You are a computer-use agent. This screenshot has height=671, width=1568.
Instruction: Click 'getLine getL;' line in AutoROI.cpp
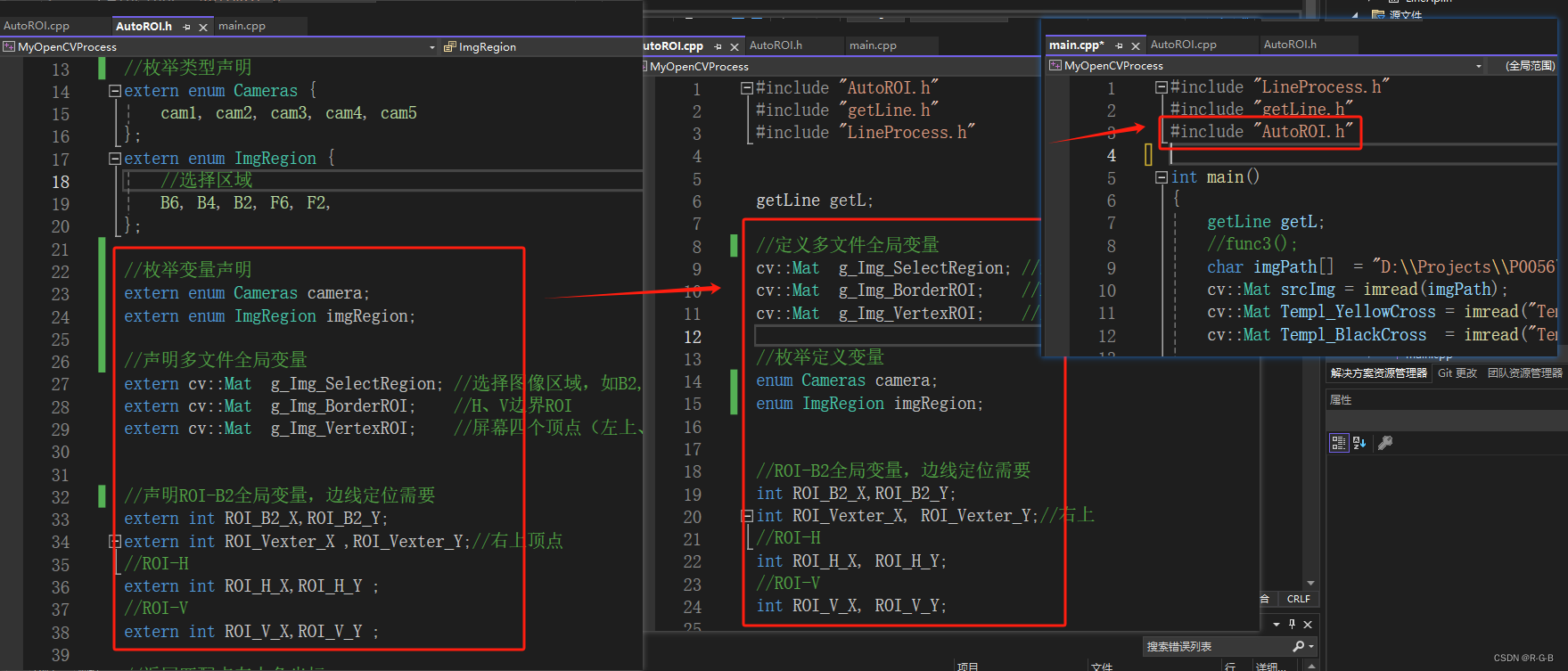point(815,200)
